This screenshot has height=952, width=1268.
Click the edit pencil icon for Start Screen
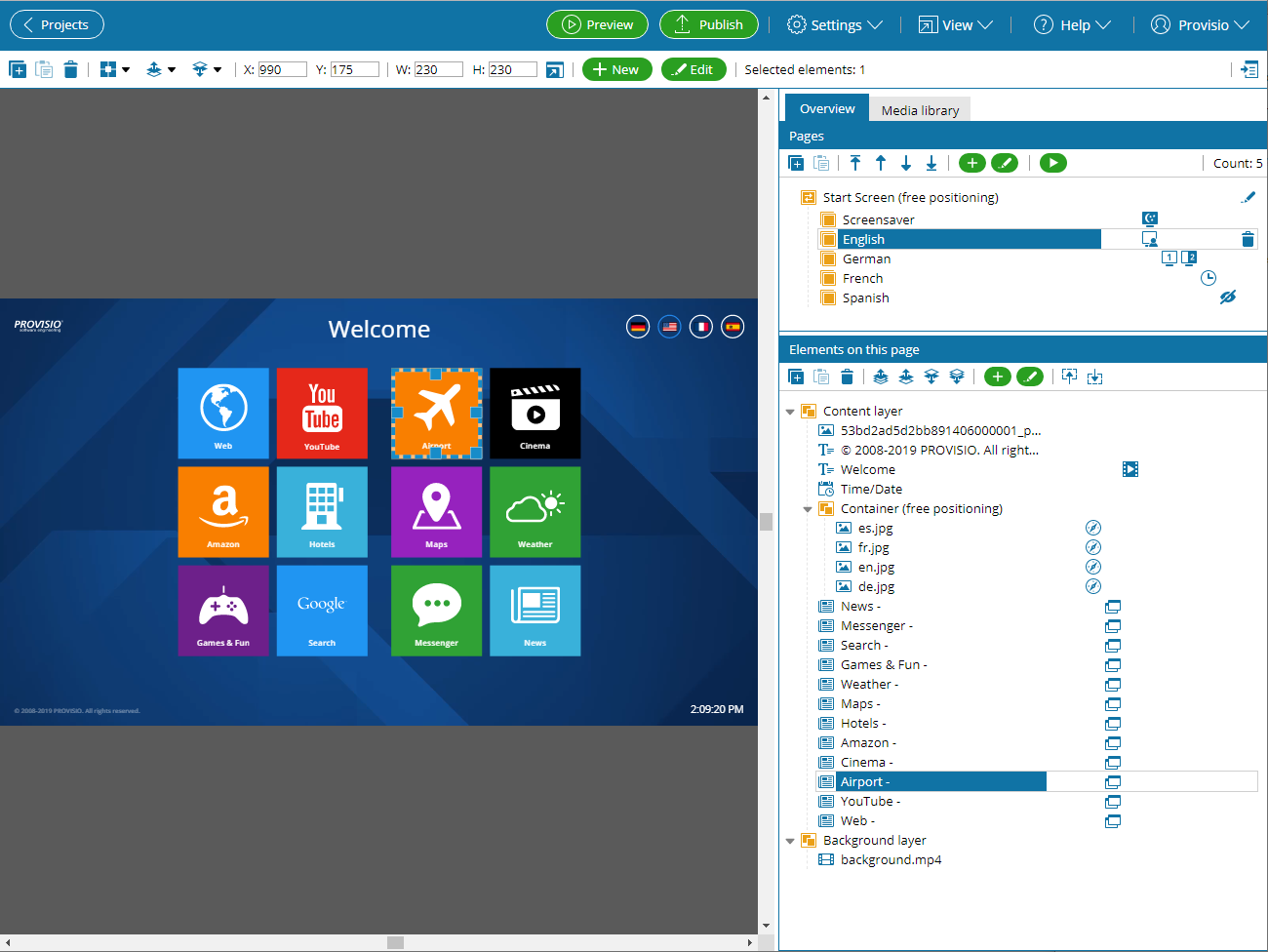tap(1247, 197)
